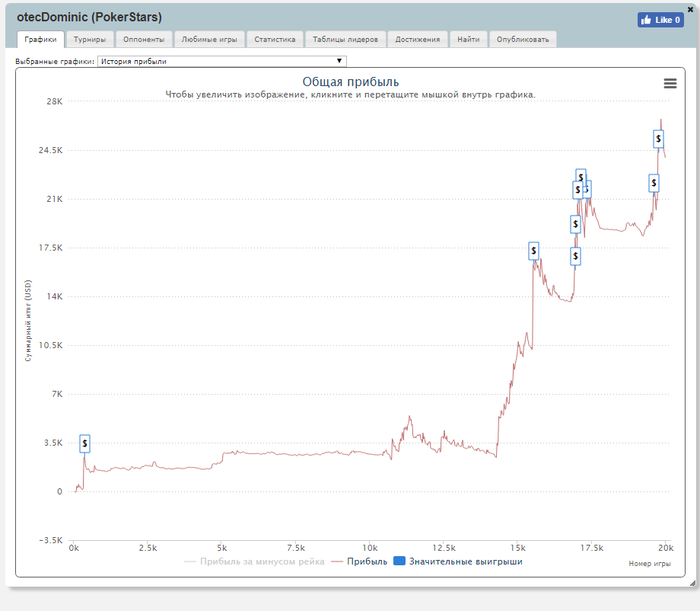
Task: Click the otecDominic (PokerStars) title
Action: 89,17
